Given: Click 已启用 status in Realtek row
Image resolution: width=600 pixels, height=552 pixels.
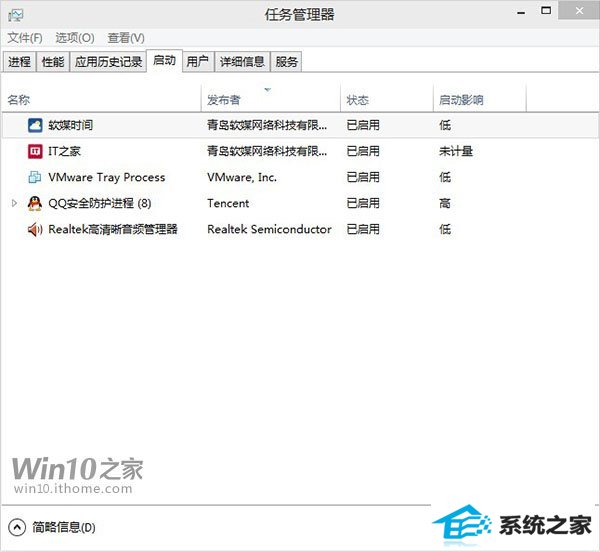Looking at the screenshot, I should (x=363, y=229).
